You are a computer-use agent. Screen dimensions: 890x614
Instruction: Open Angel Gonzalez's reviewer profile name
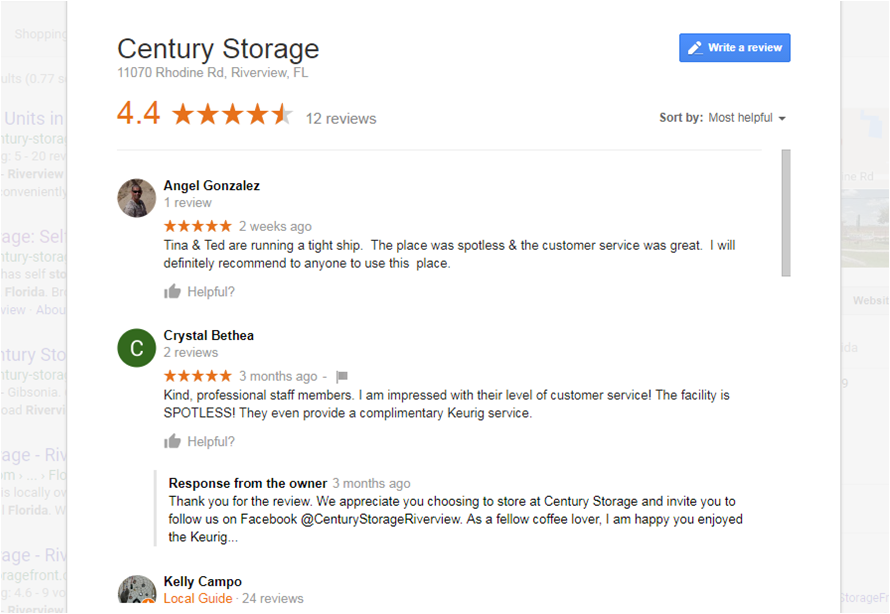coord(211,186)
